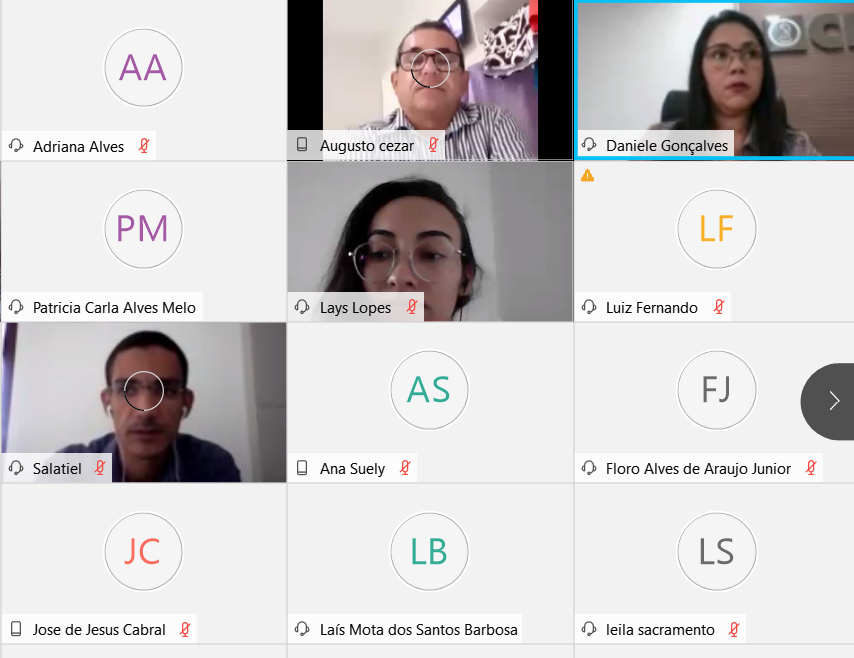
Task: Click Adriana Alves muted microphone icon
Action: click(x=144, y=145)
